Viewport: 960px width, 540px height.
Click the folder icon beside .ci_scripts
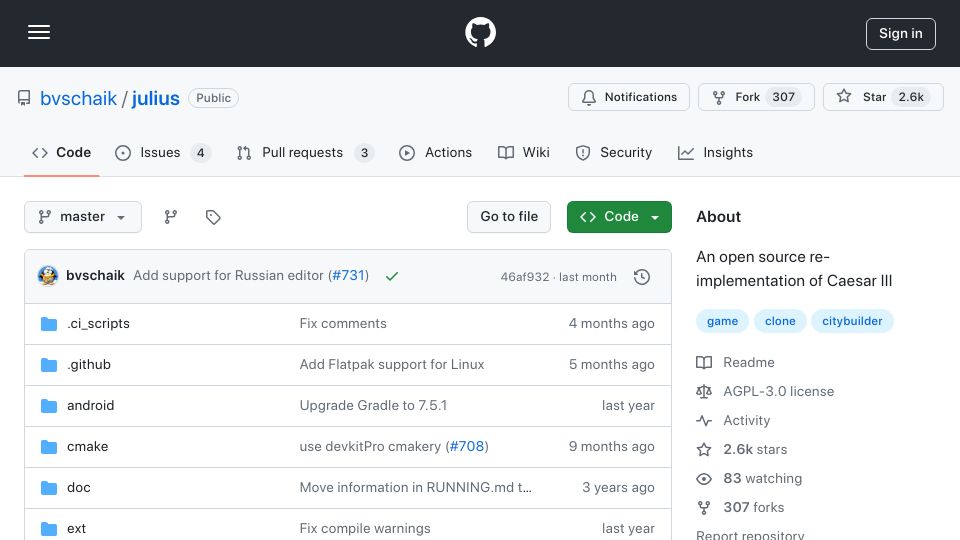click(x=49, y=323)
